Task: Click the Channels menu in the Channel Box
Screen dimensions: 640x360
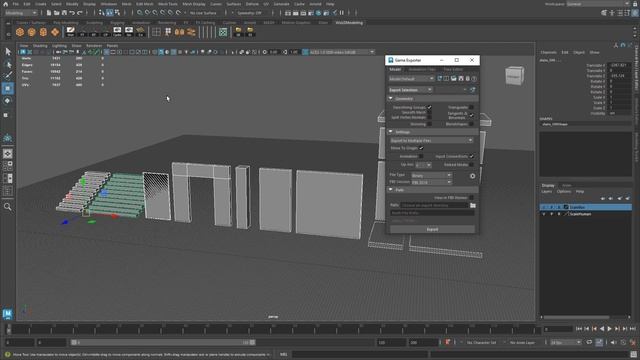Action: click(549, 53)
